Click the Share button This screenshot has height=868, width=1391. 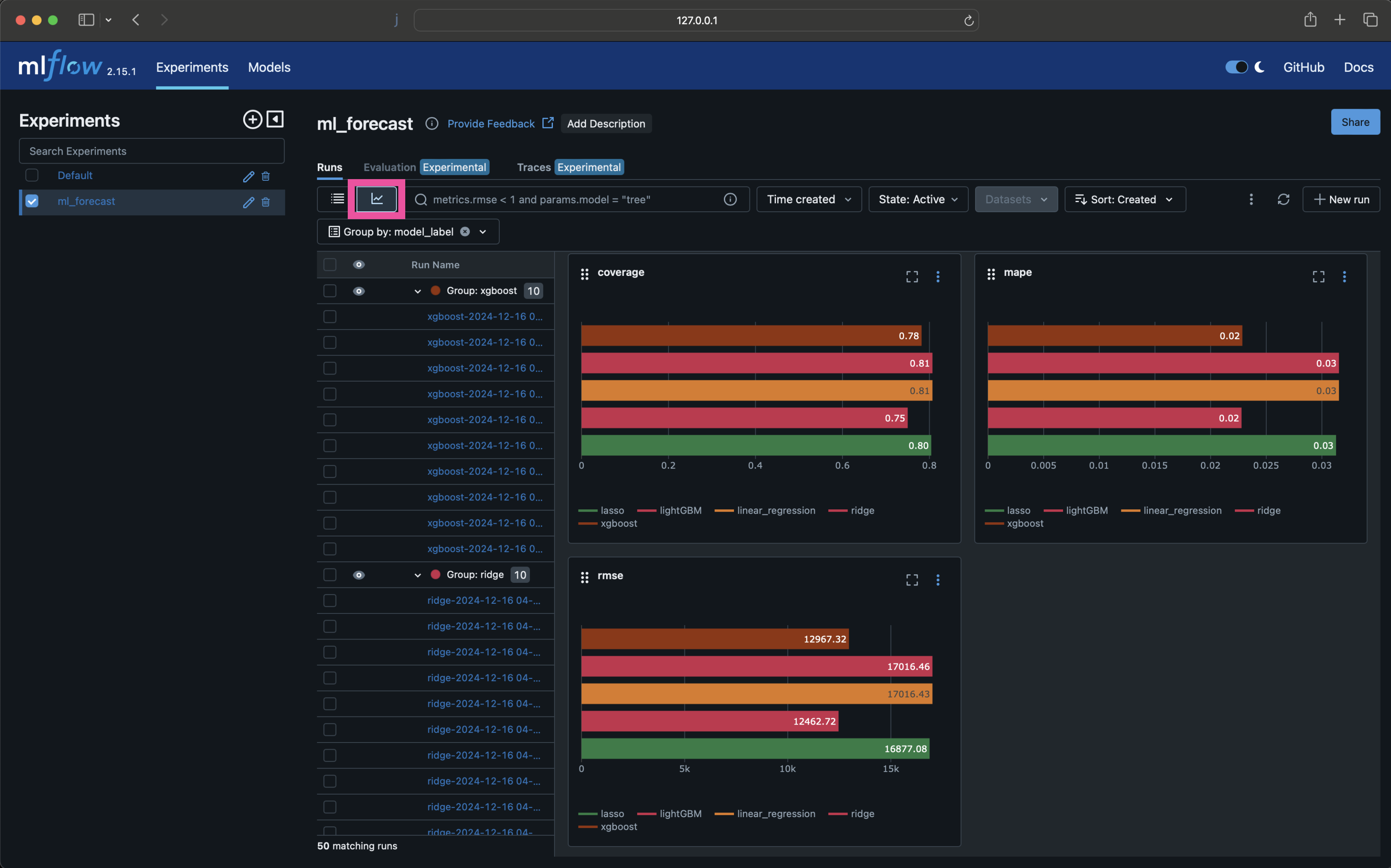[1355, 121]
